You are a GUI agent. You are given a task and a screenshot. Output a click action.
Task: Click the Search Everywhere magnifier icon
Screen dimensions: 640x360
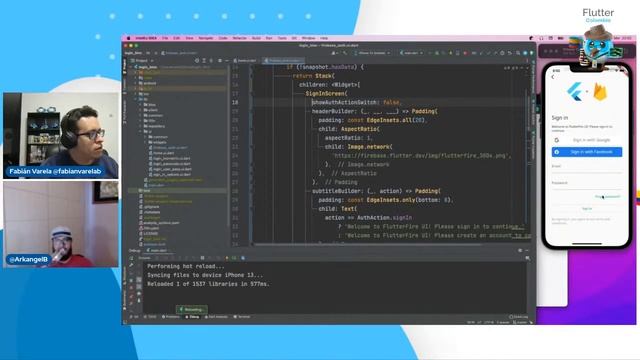pos(518,53)
